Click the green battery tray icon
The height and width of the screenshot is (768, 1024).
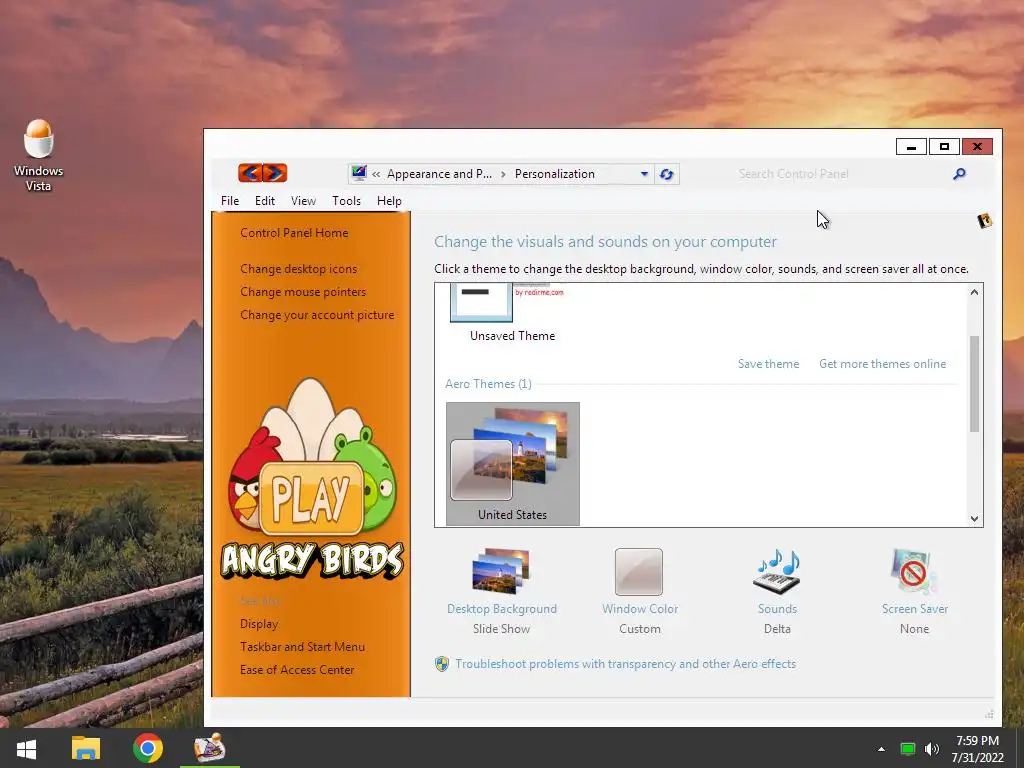tap(908, 749)
